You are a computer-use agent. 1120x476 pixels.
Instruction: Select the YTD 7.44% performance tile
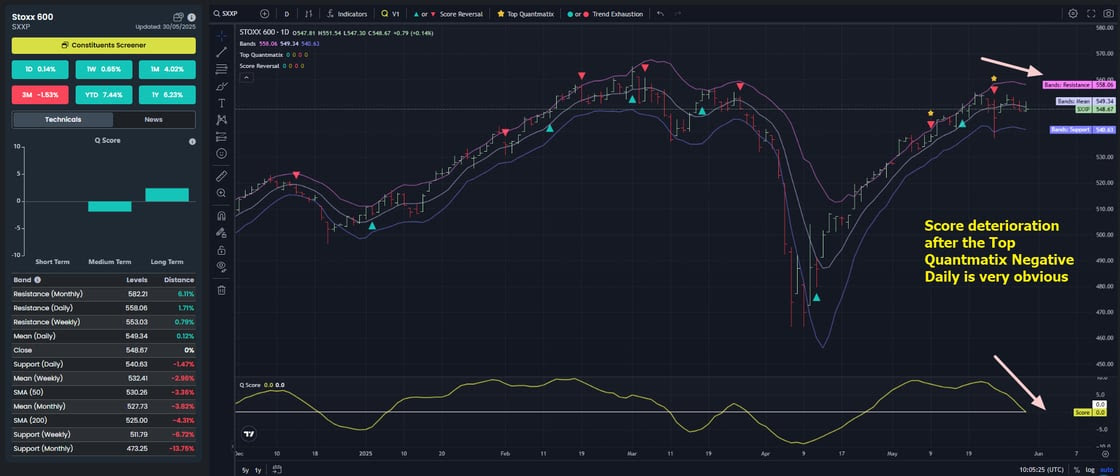[x=104, y=94]
